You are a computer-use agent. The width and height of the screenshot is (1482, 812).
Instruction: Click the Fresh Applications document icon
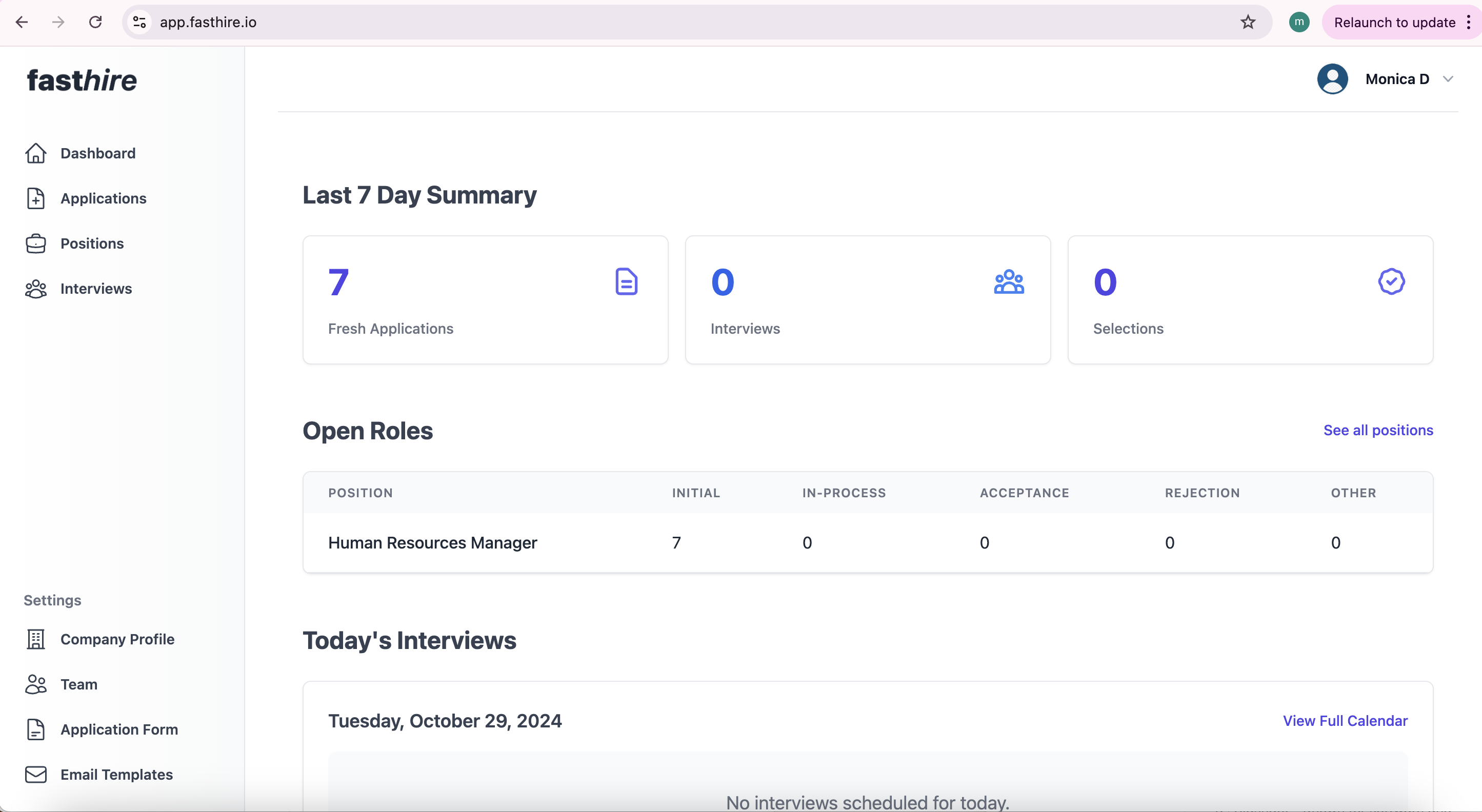626,282
